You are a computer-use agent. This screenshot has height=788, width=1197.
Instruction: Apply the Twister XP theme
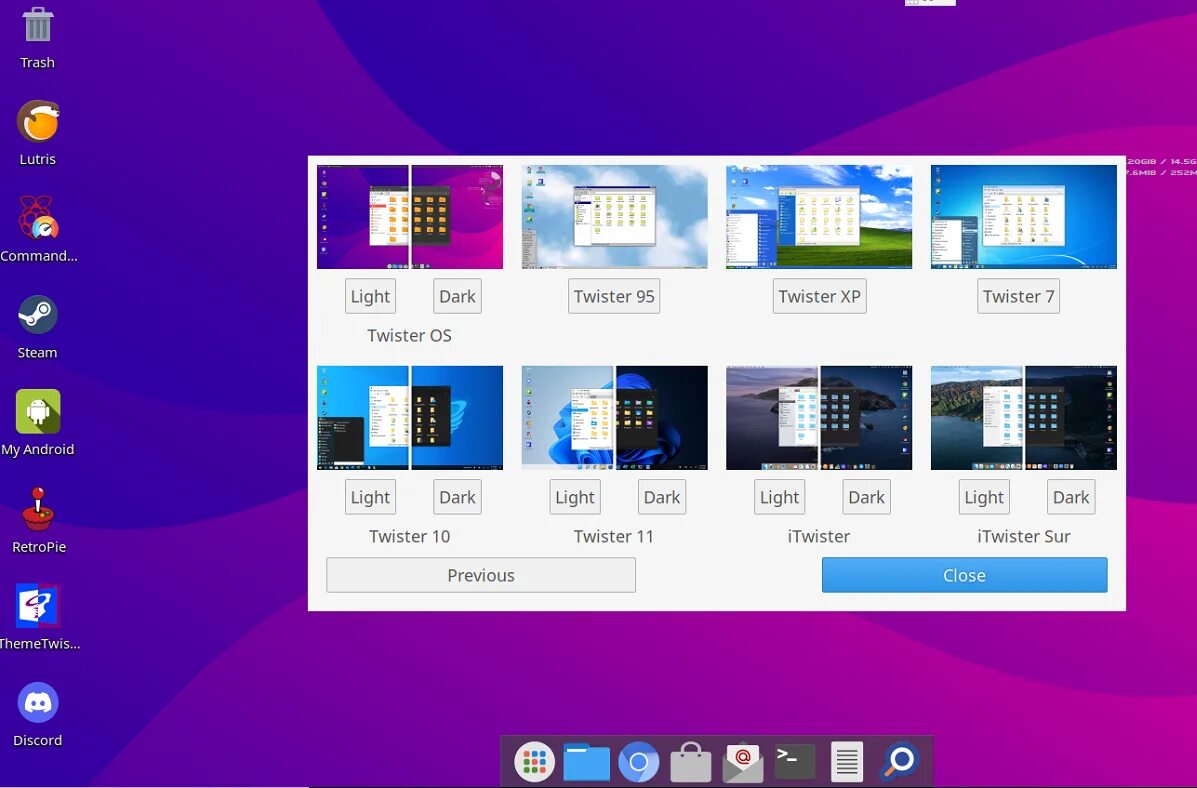819,296
